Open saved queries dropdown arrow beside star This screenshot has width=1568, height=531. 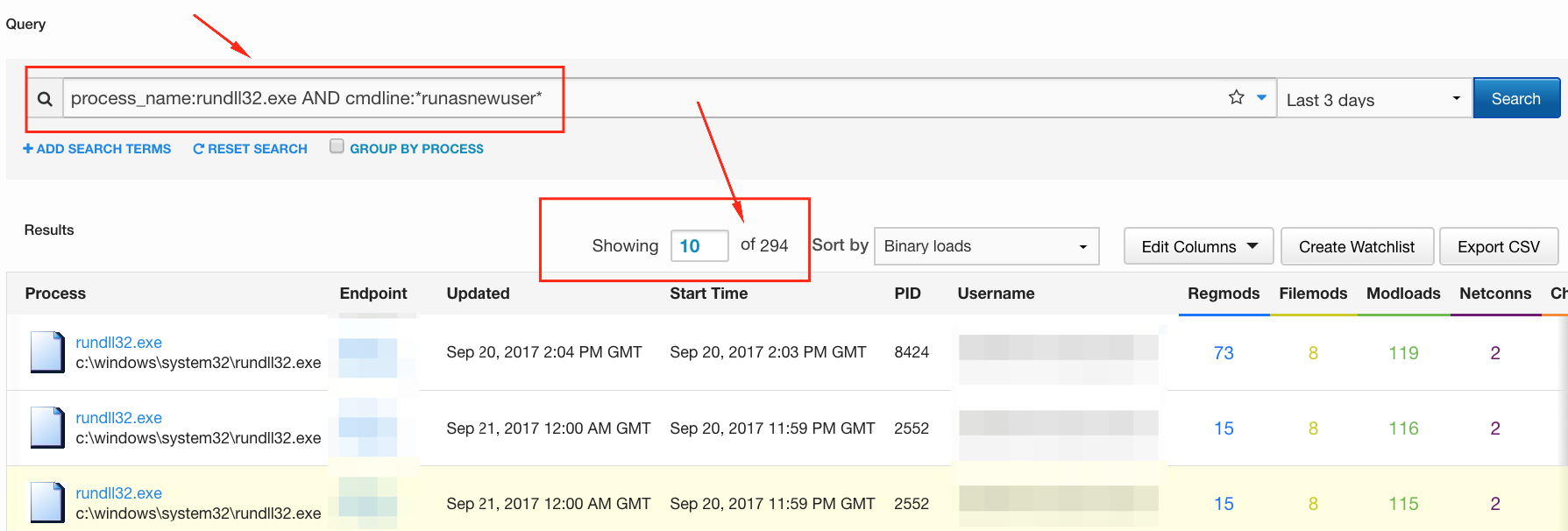pyautogui.click(x=1261, y=97)
